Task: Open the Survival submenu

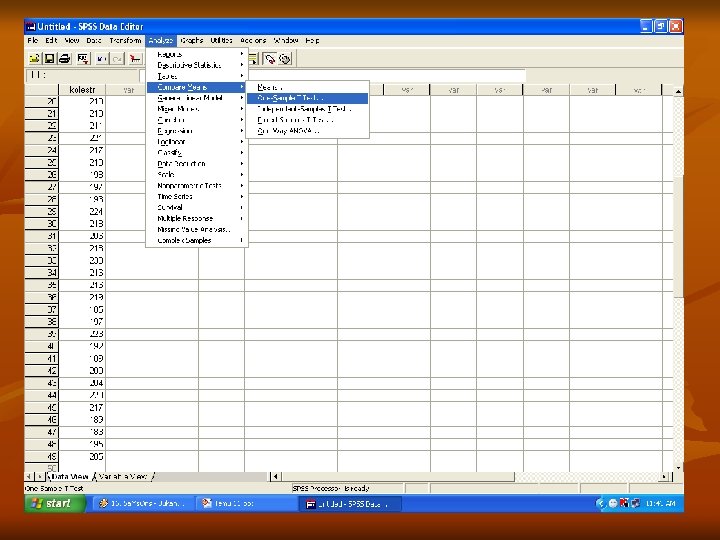Action: [x=197, y=208]
